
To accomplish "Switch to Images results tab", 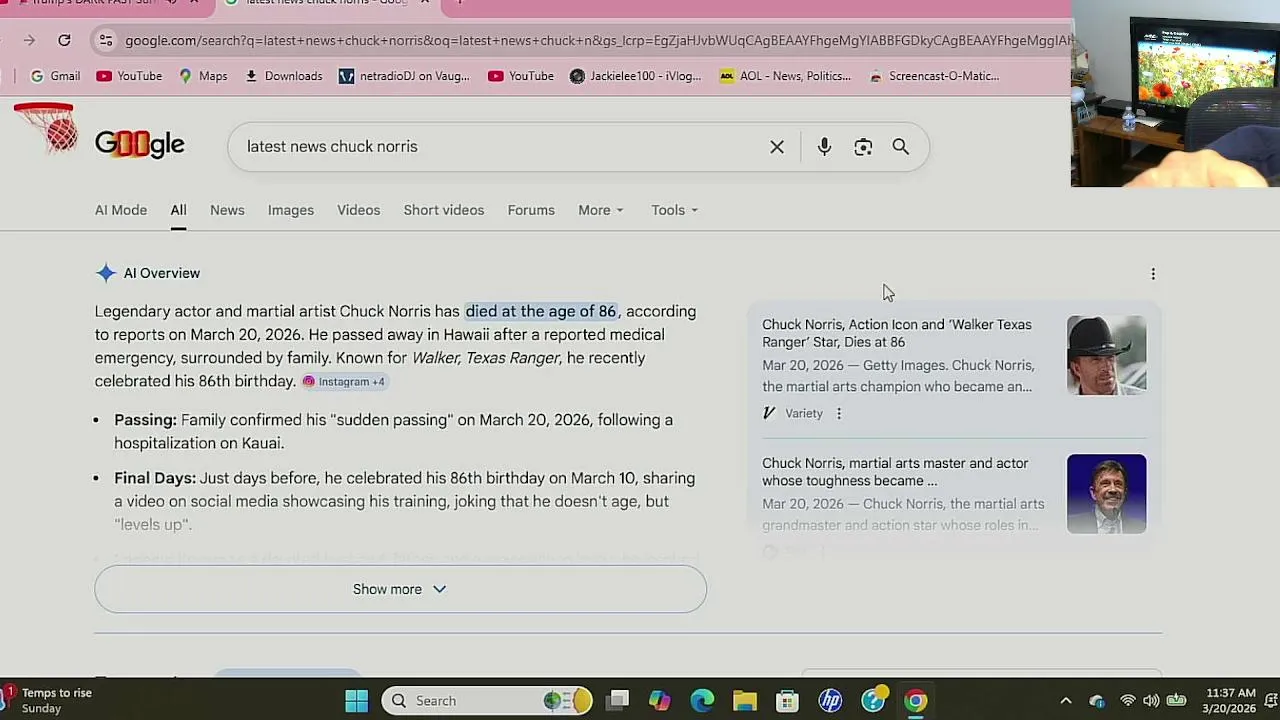I will tap(291, 210).
